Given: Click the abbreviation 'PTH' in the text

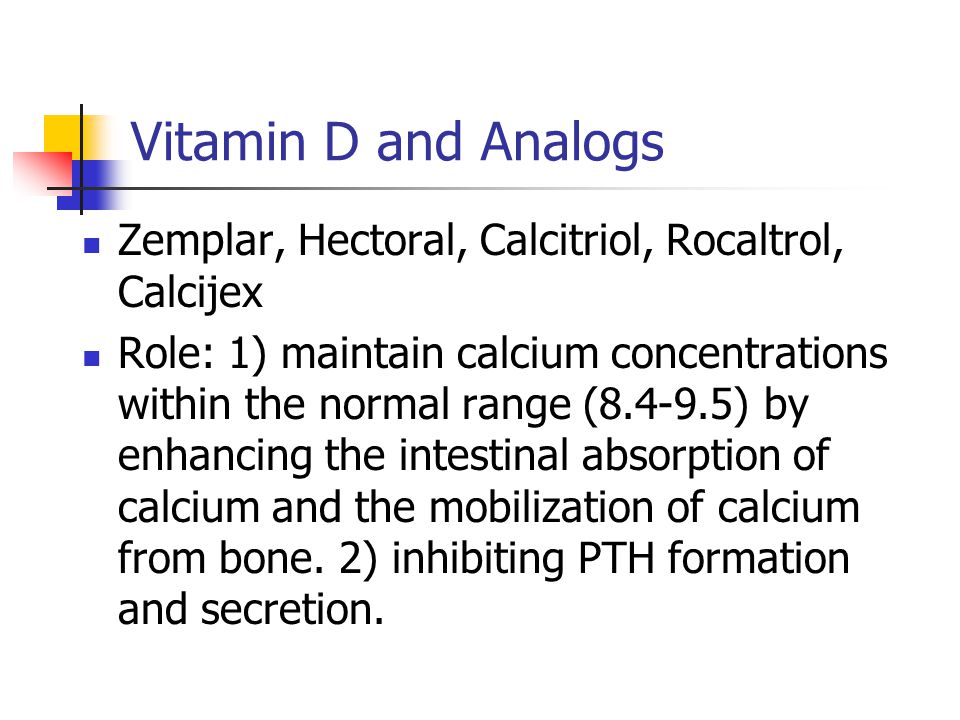Looking at the screenshot, I should (x=616, y=559).
